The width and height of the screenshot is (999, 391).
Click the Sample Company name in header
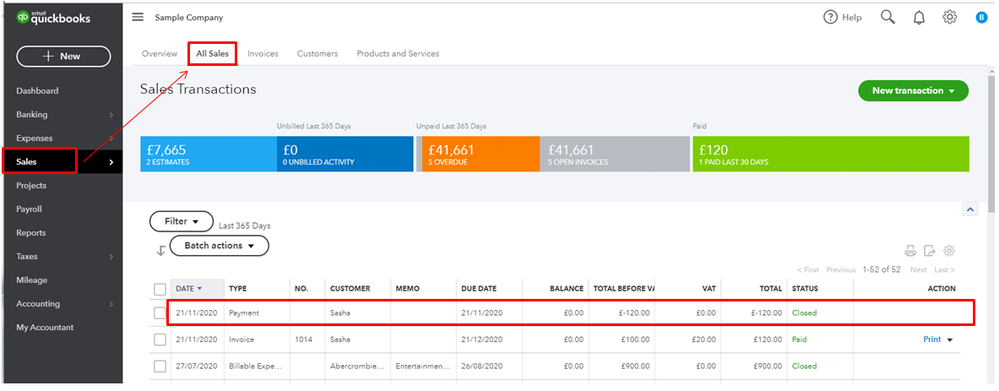click(x=189, y=18)
